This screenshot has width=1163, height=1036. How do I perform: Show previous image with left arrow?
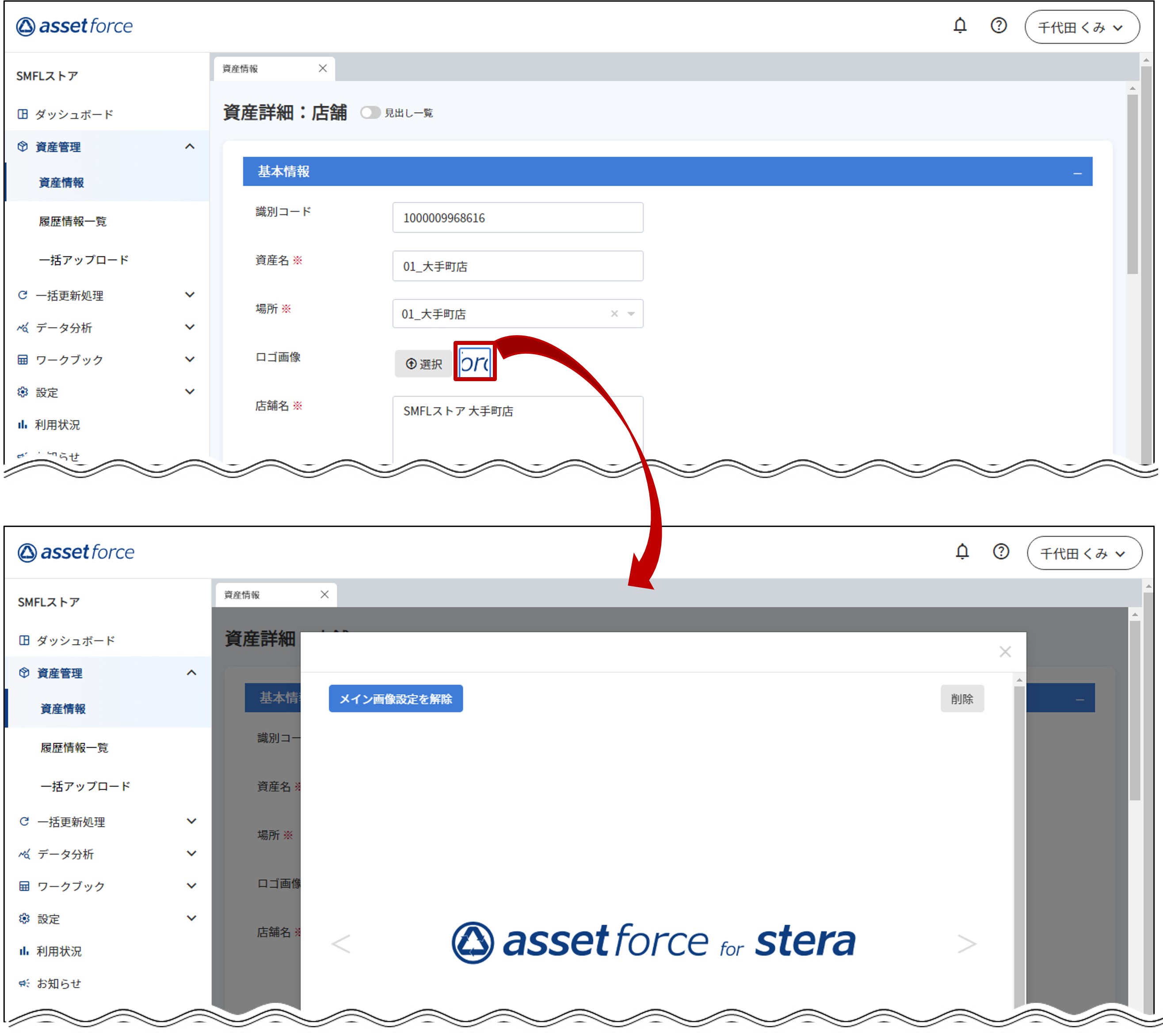click(x=341, y=943)
